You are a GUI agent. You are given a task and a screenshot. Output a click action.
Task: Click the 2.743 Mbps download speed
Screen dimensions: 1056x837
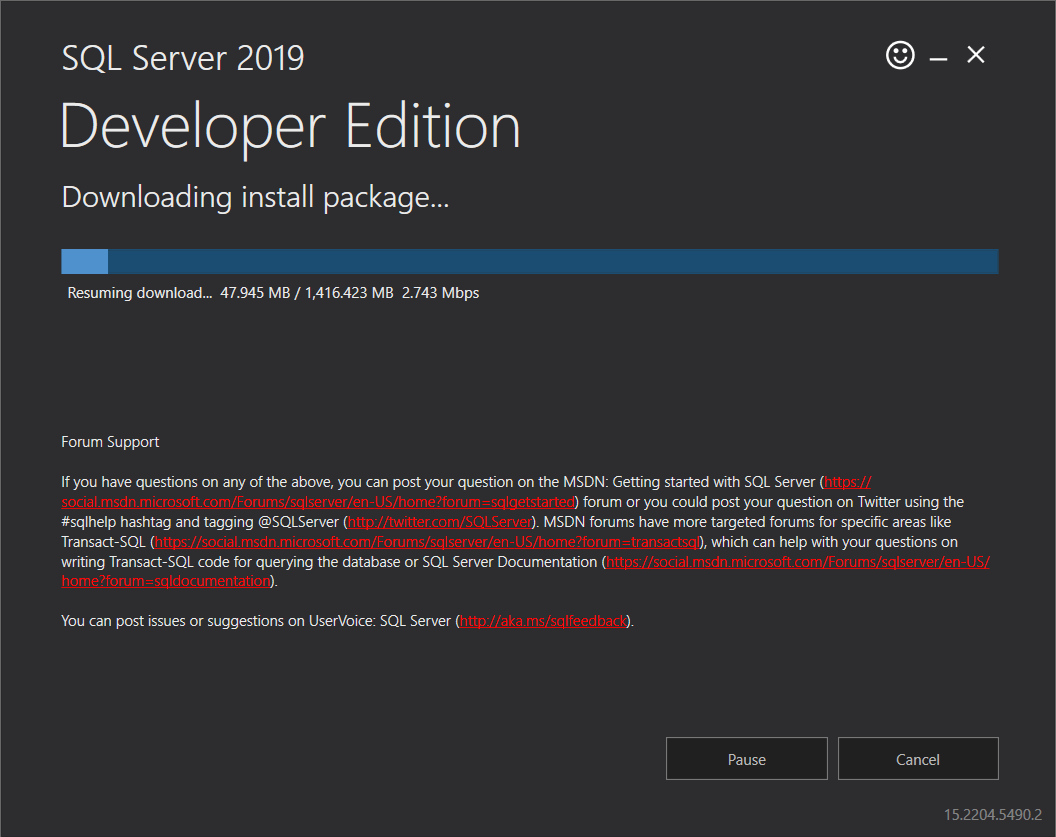click(440, 294)
